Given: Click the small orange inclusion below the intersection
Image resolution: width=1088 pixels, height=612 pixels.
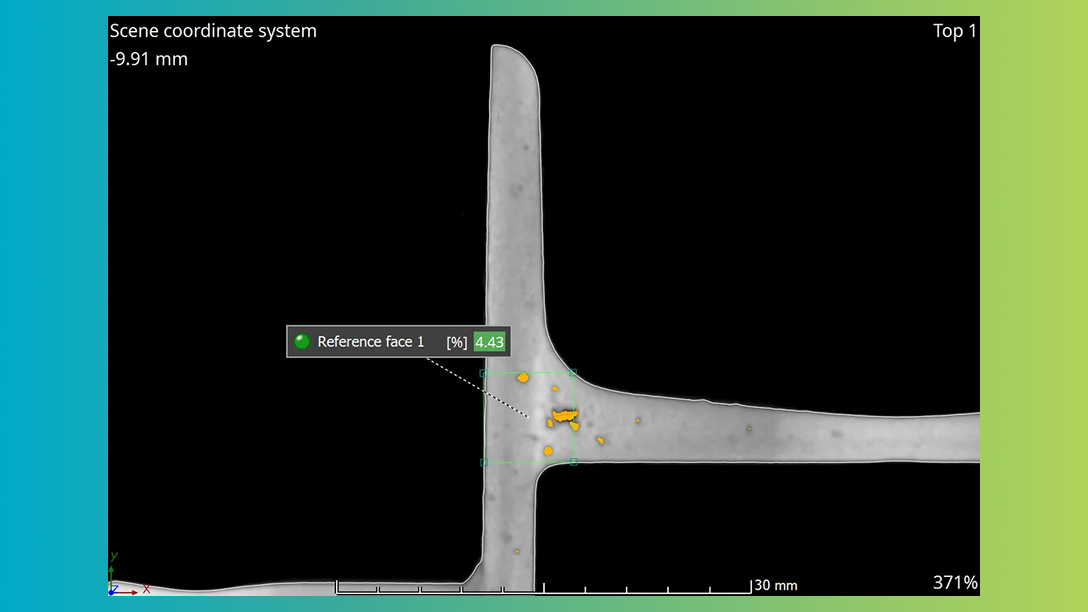Looking at the screenshot, I should [517, 550].
